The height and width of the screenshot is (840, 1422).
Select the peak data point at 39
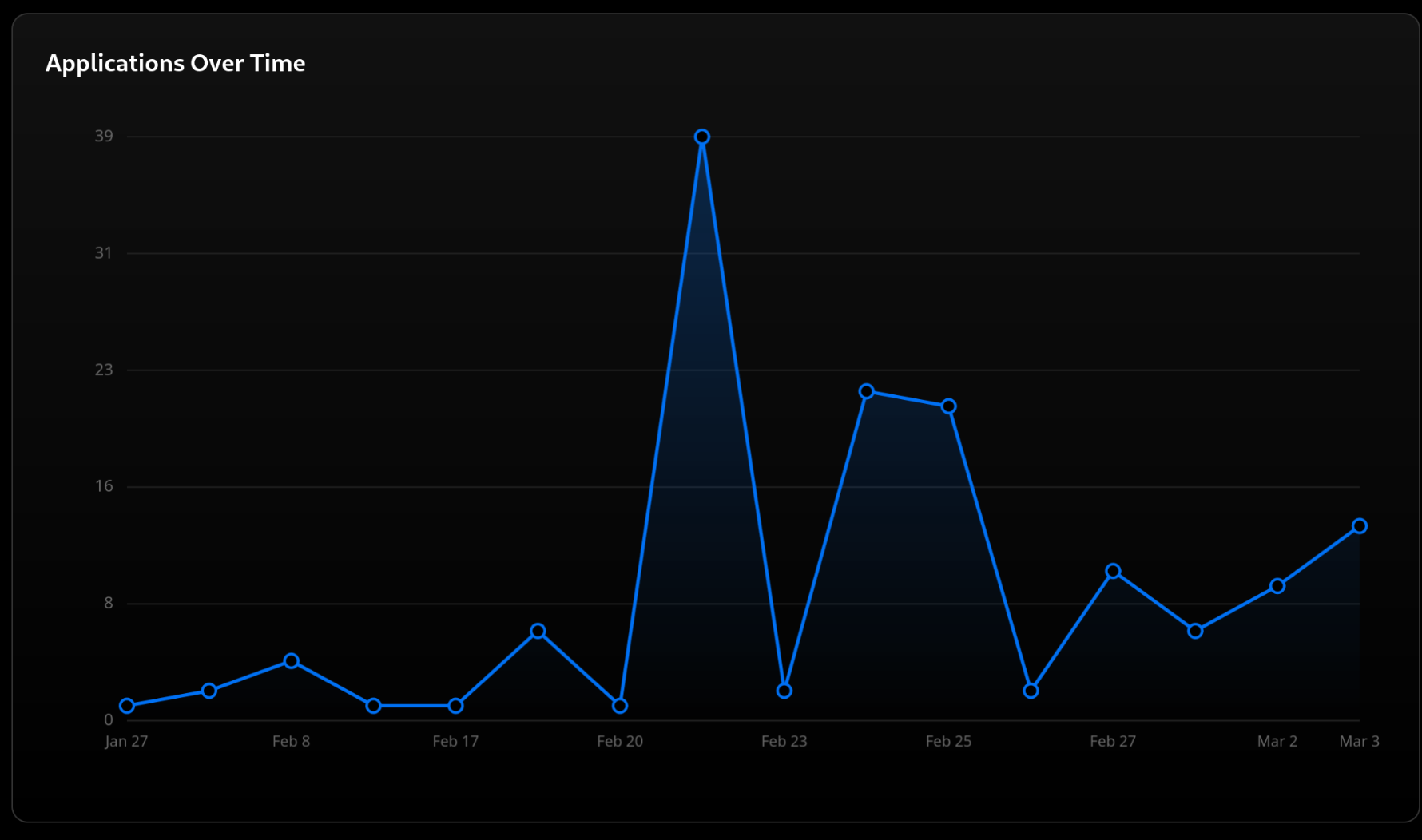tap(702, 137)
